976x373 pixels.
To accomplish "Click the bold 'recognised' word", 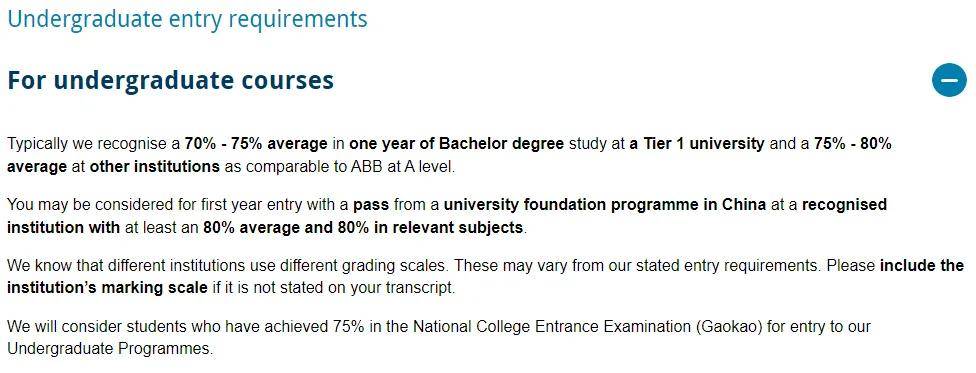I will 844,205.
